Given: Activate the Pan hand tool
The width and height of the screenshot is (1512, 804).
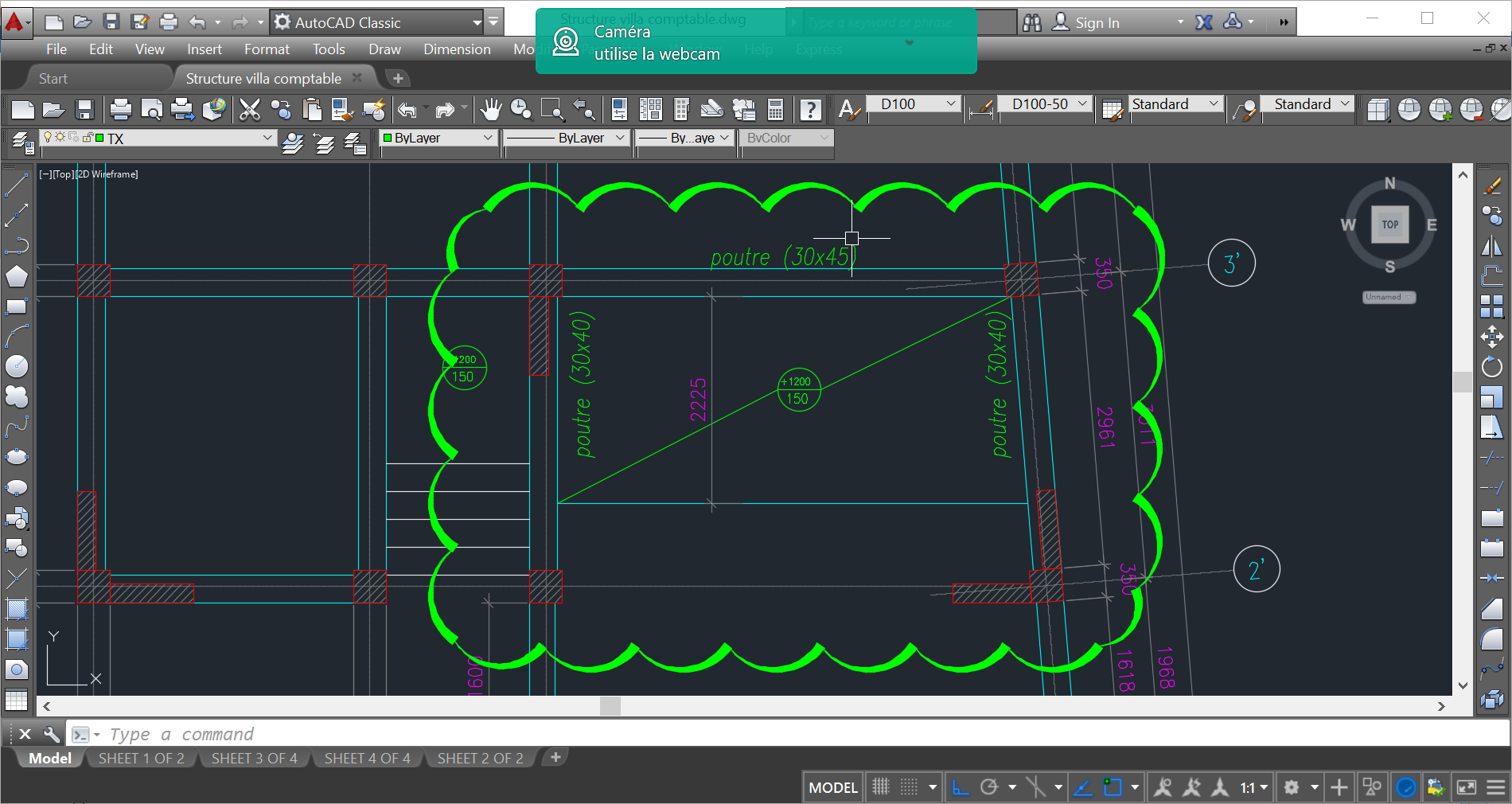Looking at the screenshot, I should 491,109.
